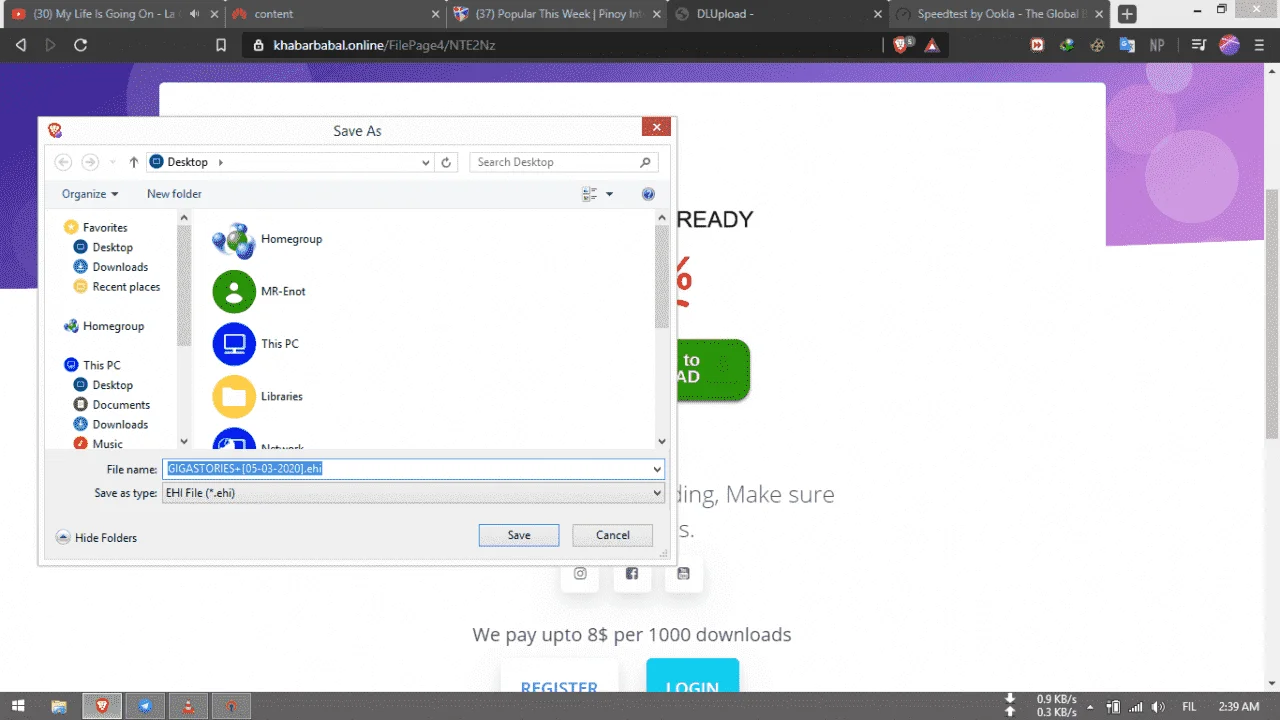Change the folder view layout icon
This screenshot has height=720, width=1280.
(x=590, y=194)
